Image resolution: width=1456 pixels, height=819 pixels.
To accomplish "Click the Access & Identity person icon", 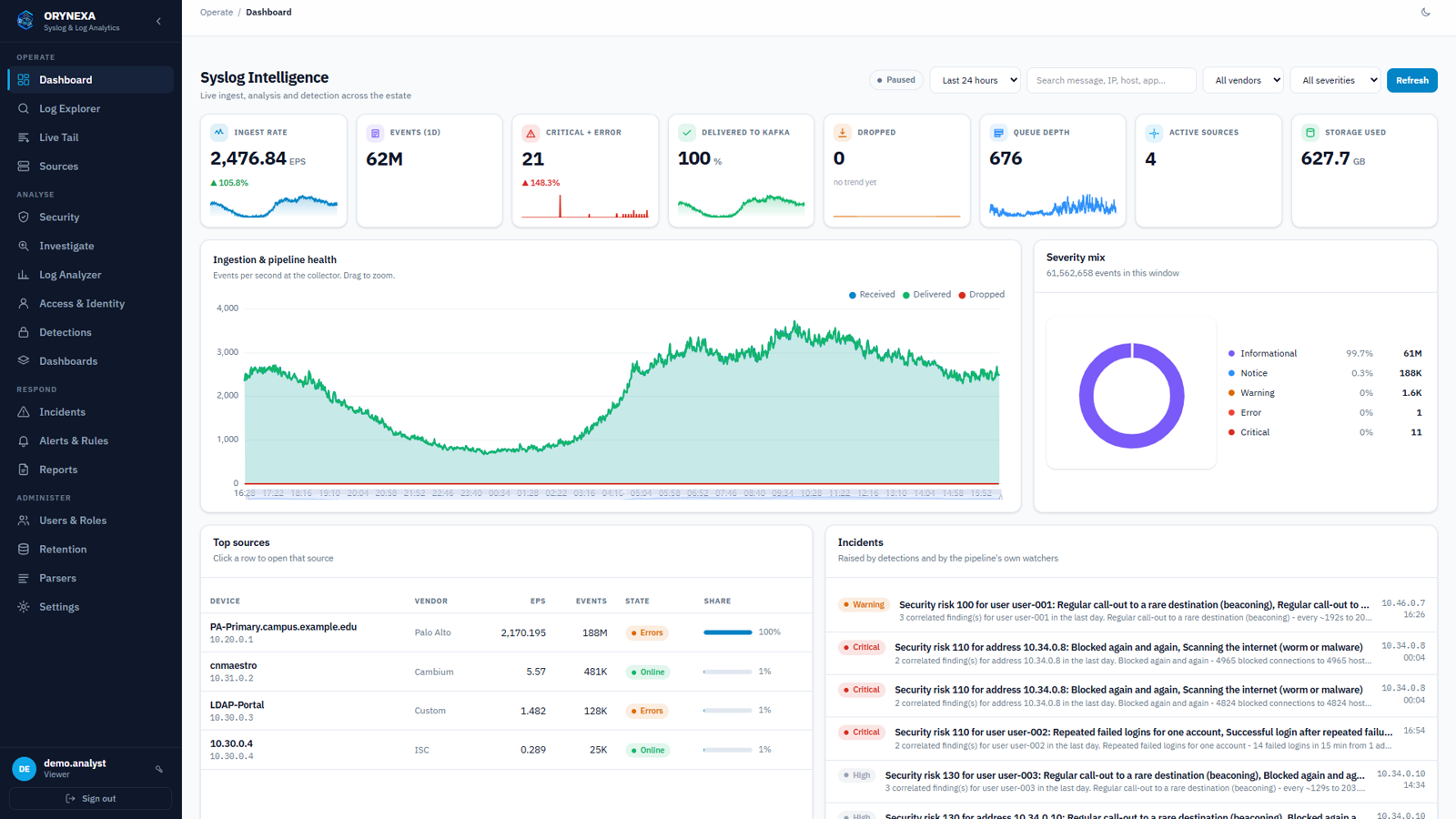I will point(24,304).
